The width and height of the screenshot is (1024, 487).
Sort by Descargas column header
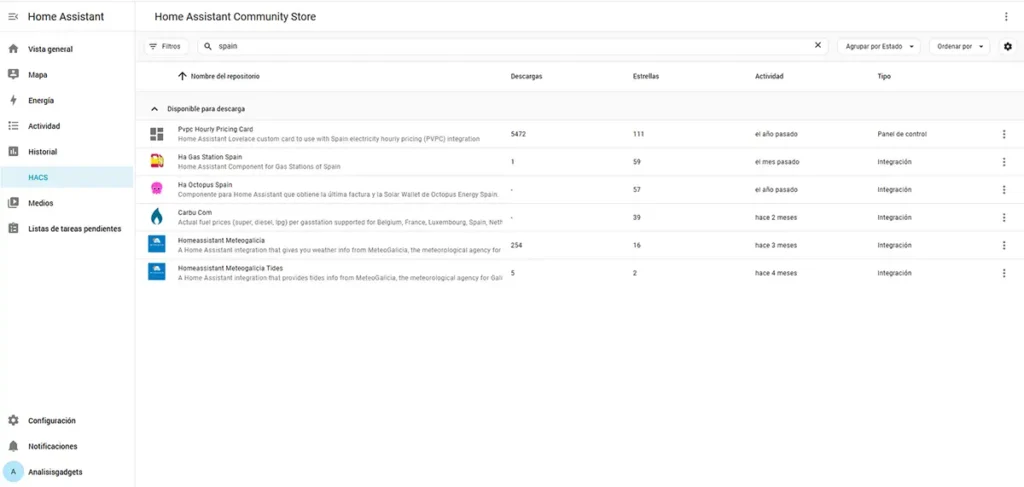pos(526,76)
